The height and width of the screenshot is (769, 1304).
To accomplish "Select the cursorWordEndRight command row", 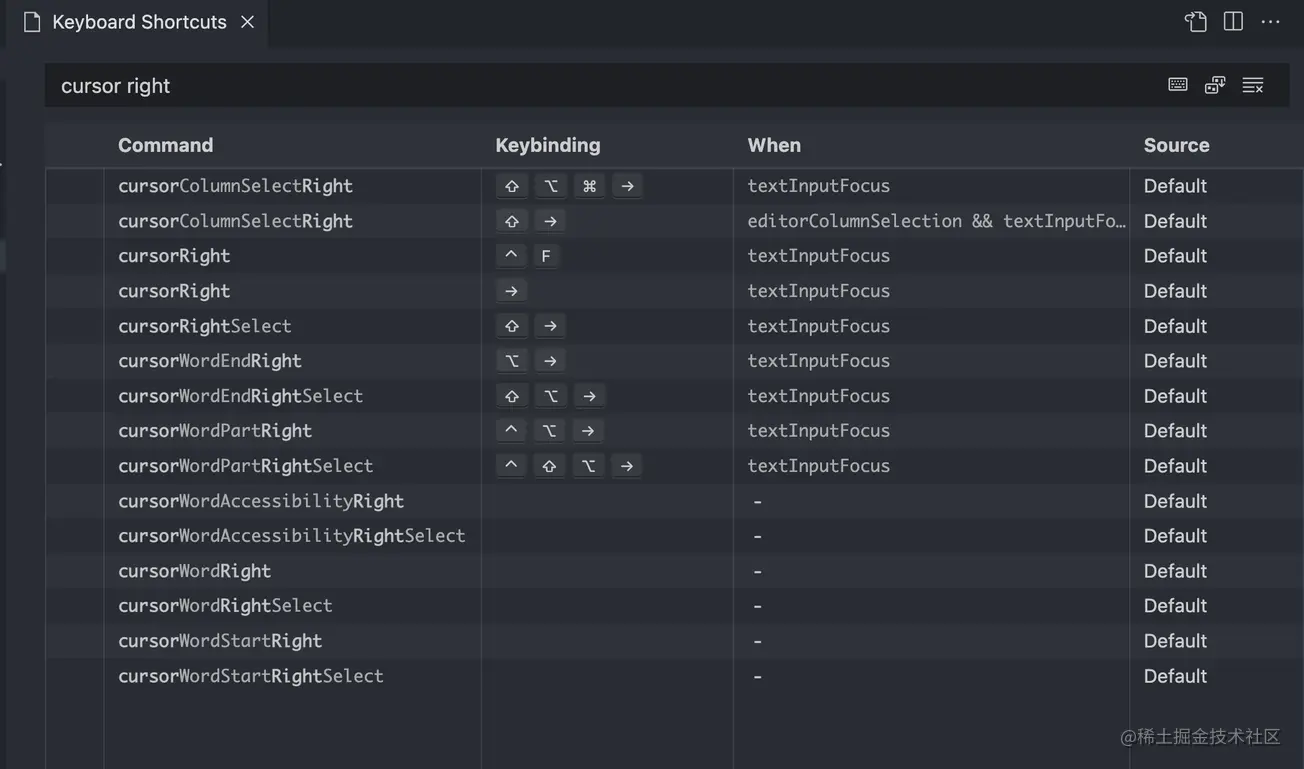I will pos(210,361).
